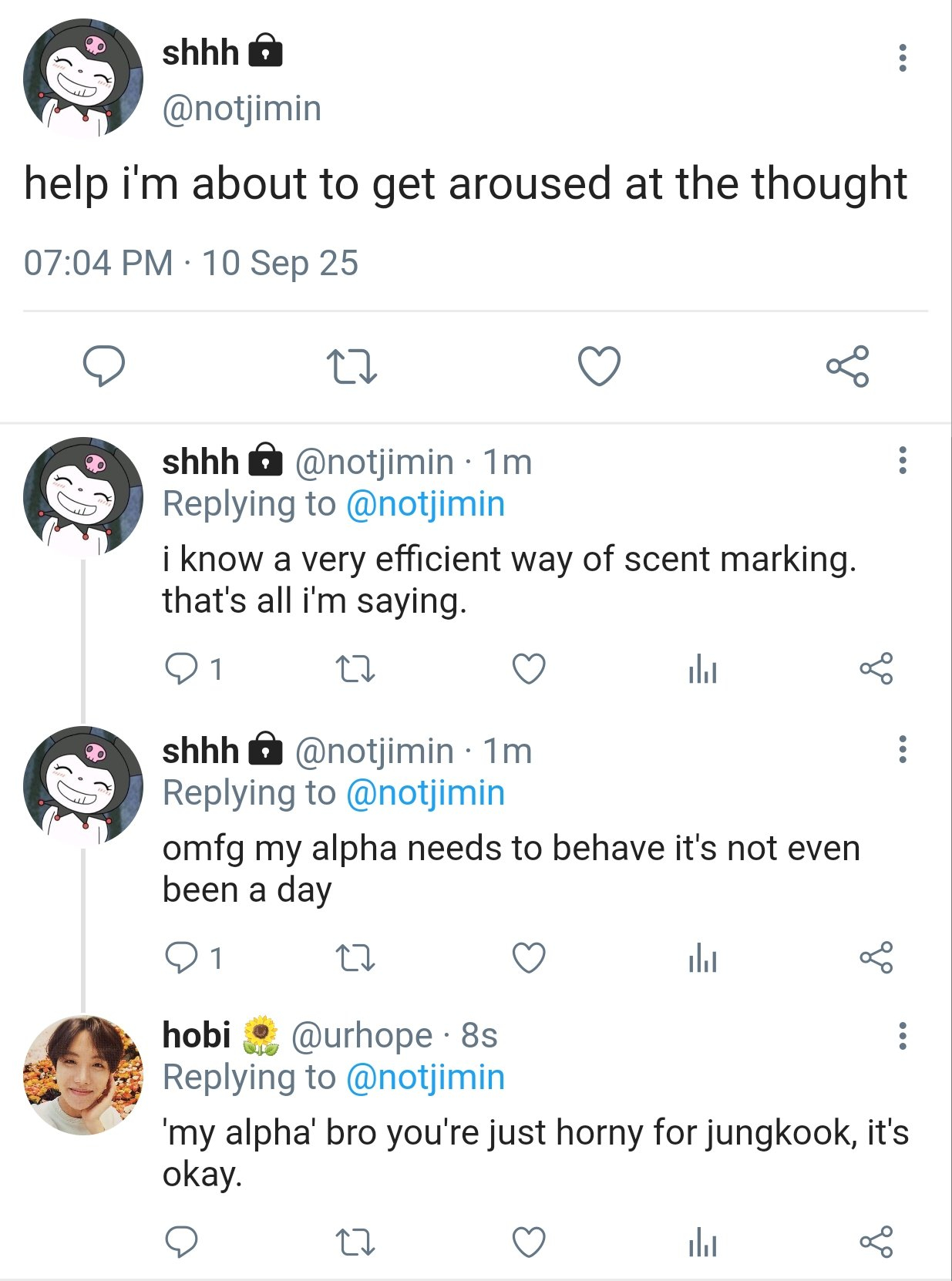
Task: Retweet the 'my alpha needs to behave' reply
Action: coord(355,958)
